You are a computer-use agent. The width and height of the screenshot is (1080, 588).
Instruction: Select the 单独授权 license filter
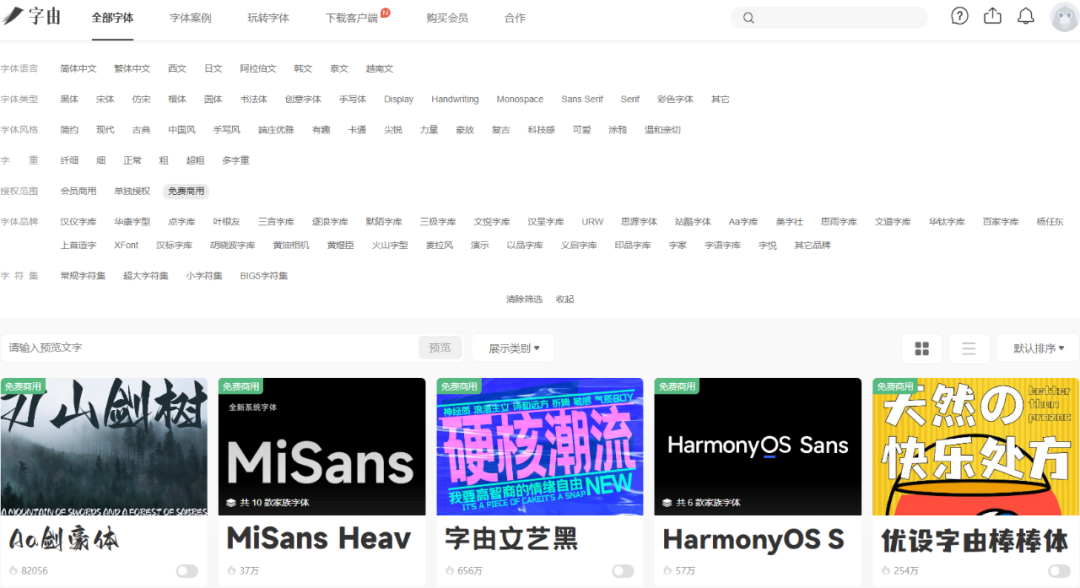[x=132, y=191]
